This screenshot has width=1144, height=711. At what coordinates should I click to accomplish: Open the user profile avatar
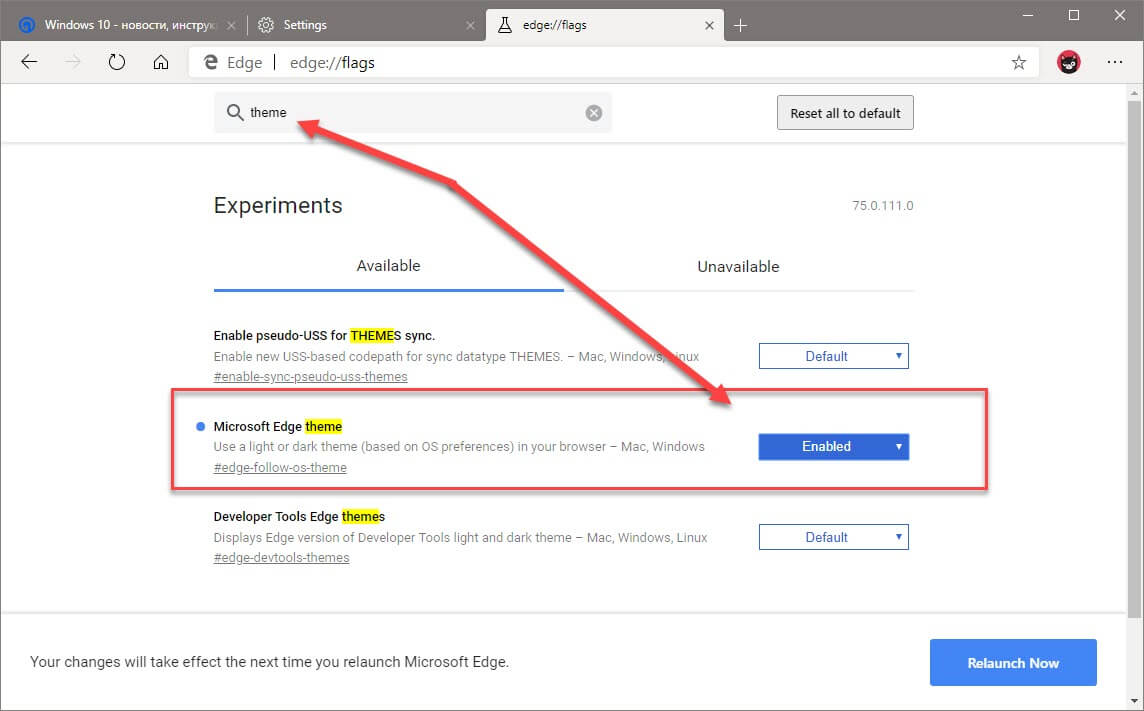[1069, 63]
